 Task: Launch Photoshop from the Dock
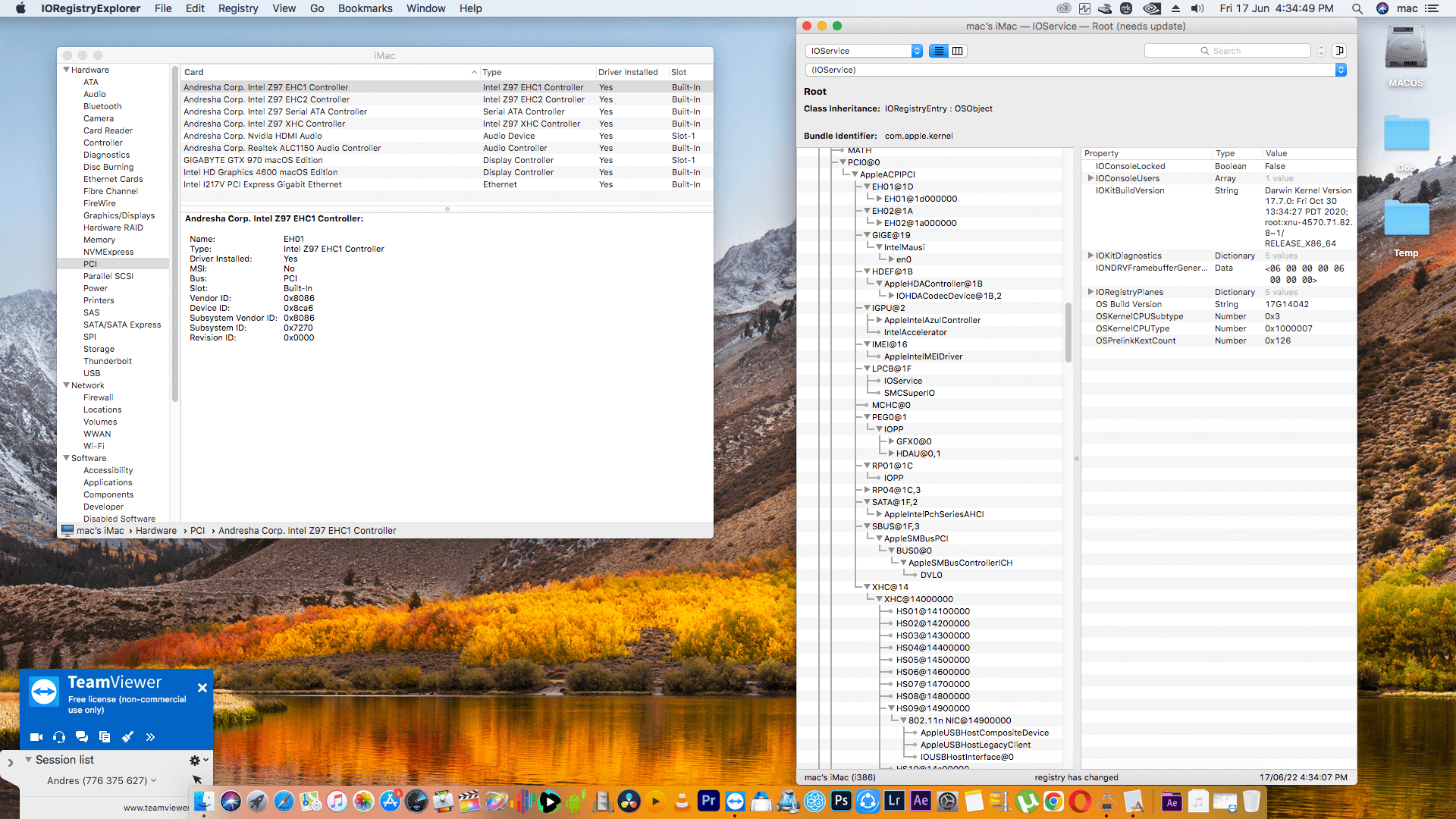(x=841, y=801)
